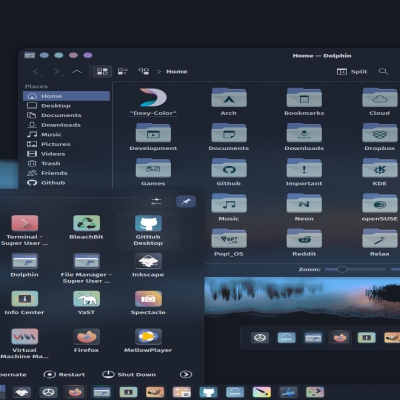Open Friends in Places sidebar
Screen dimensions: 400x400
[x=66, y=173]
